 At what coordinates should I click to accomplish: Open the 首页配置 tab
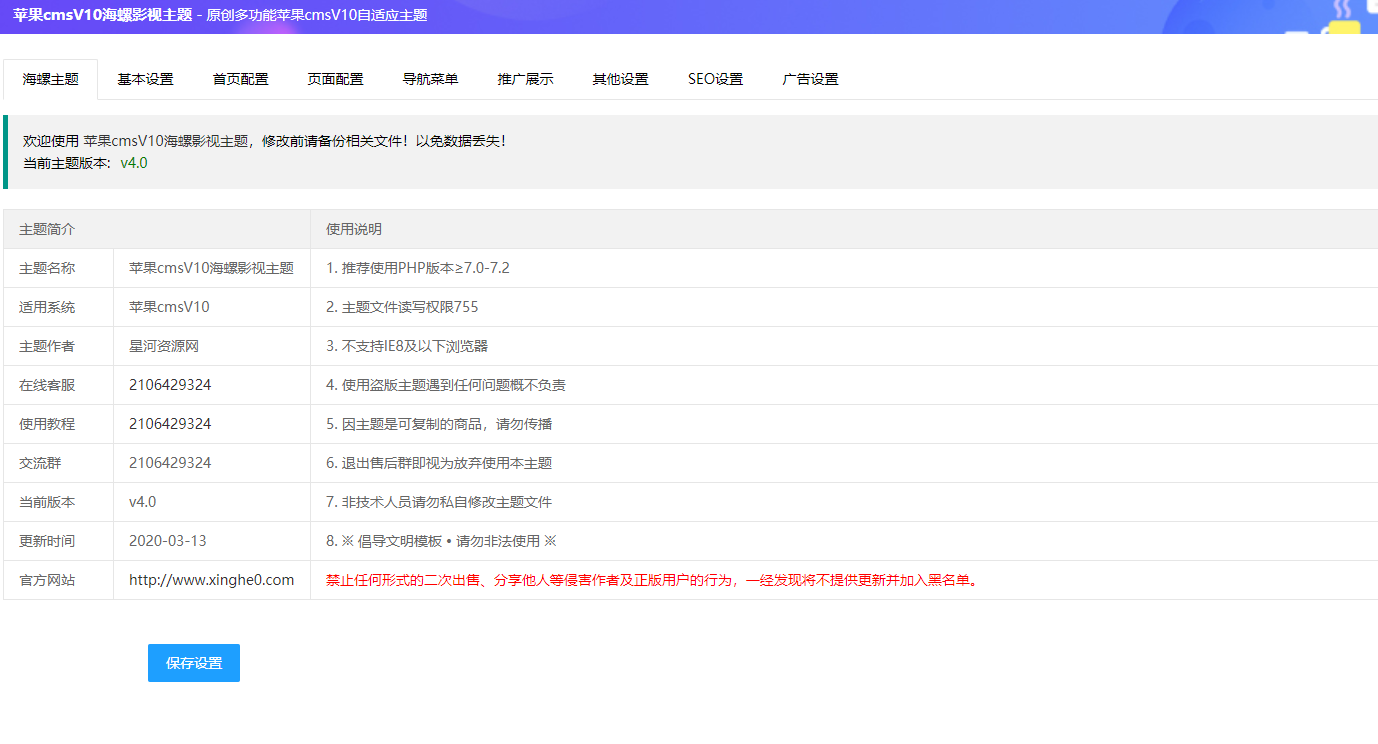click(x=240, y=79)
